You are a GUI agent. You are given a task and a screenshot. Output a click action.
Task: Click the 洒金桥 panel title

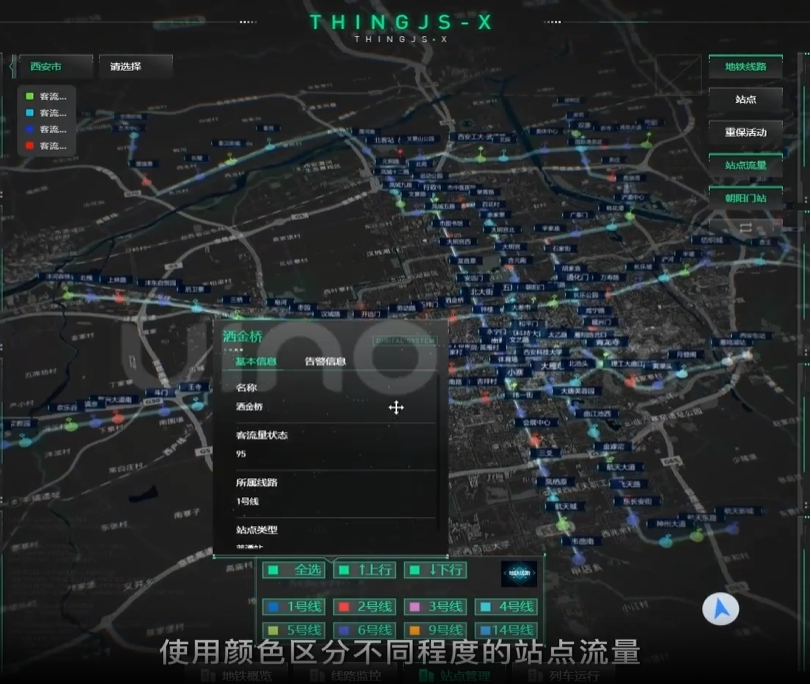243,337
